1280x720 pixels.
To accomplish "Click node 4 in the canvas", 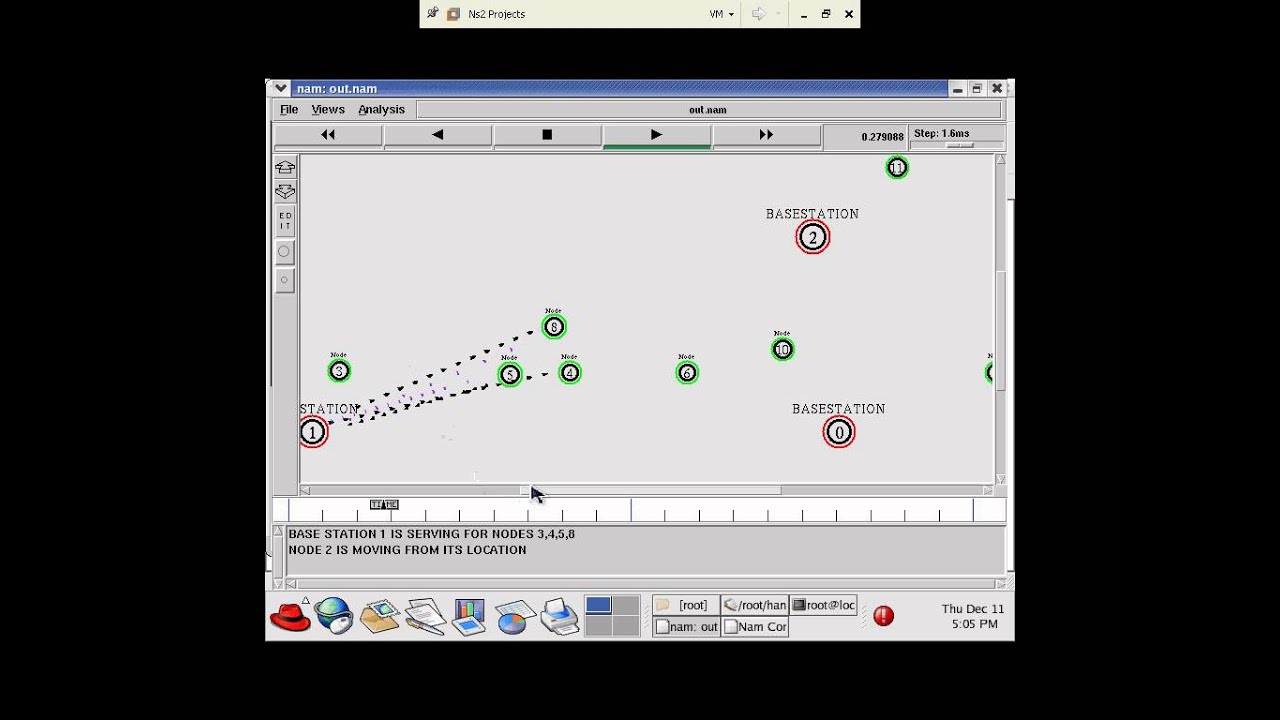I will click(570, 373).
